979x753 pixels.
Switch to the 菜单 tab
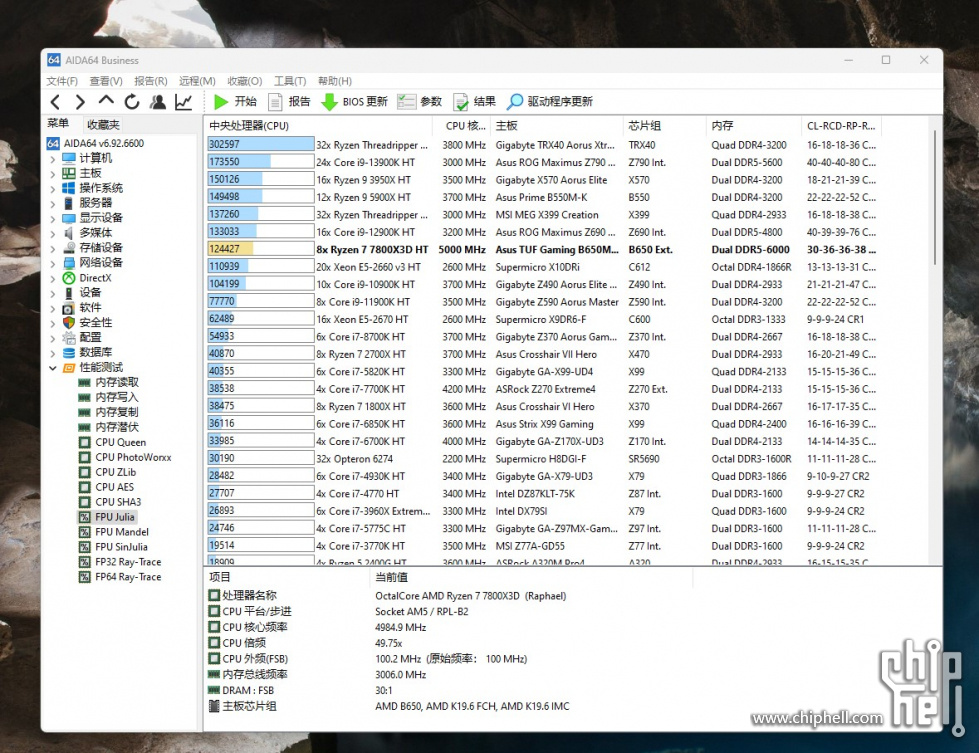58,124
